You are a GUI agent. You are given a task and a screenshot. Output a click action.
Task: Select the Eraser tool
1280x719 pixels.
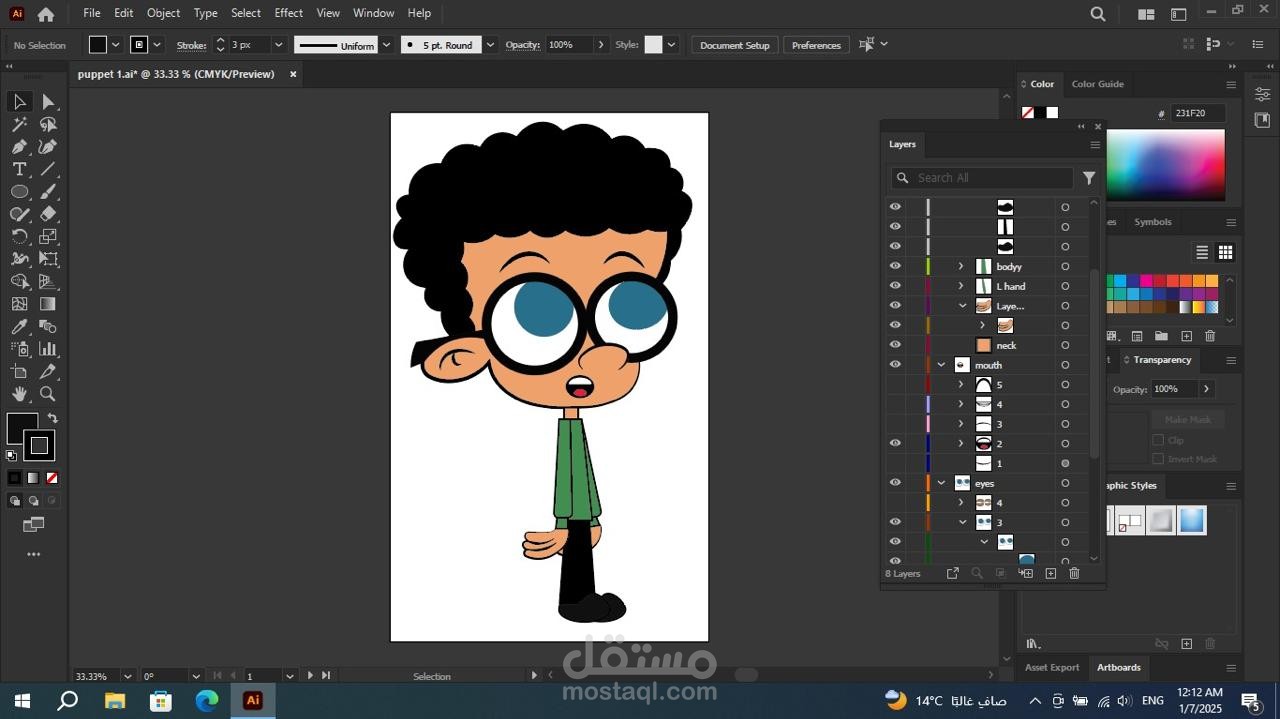point(48,214)
